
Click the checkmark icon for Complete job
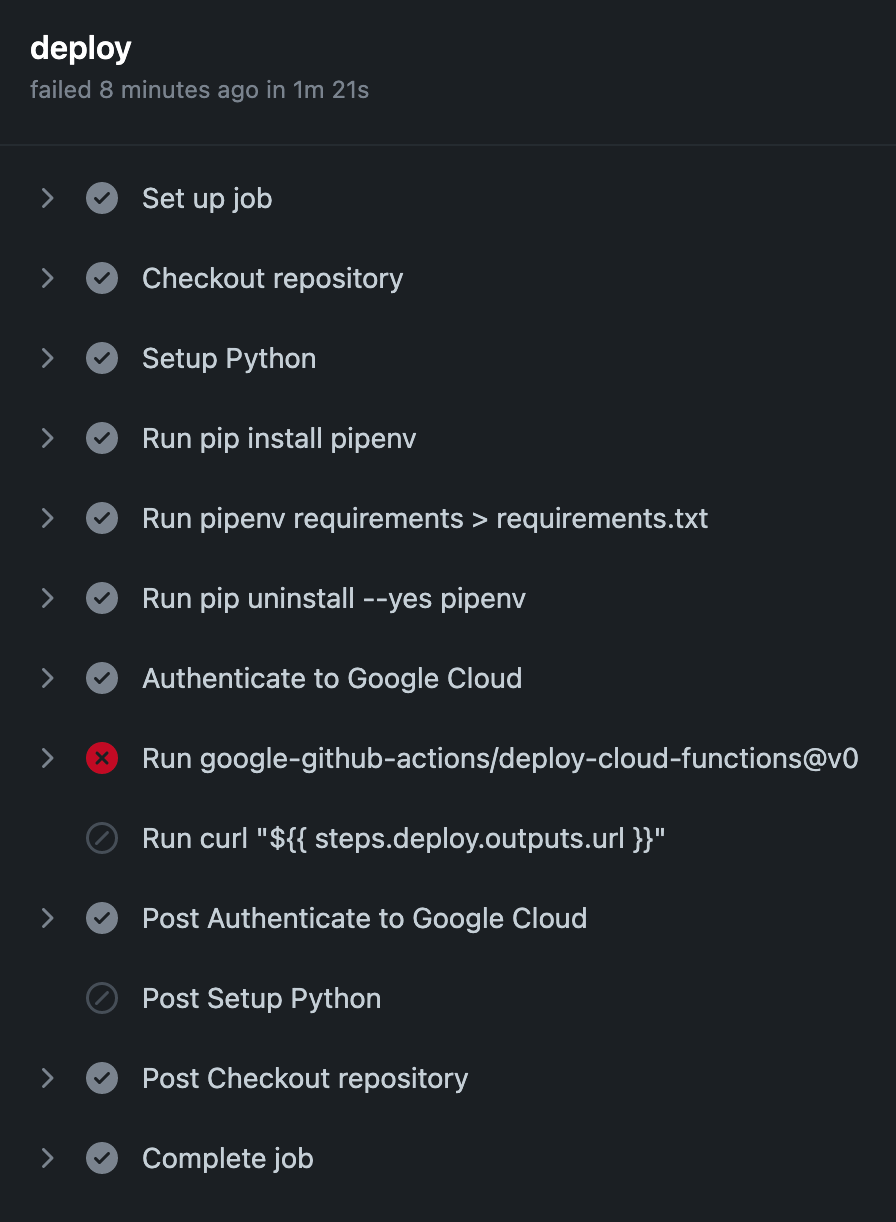pyautogui.click(x=101, y=1158)
